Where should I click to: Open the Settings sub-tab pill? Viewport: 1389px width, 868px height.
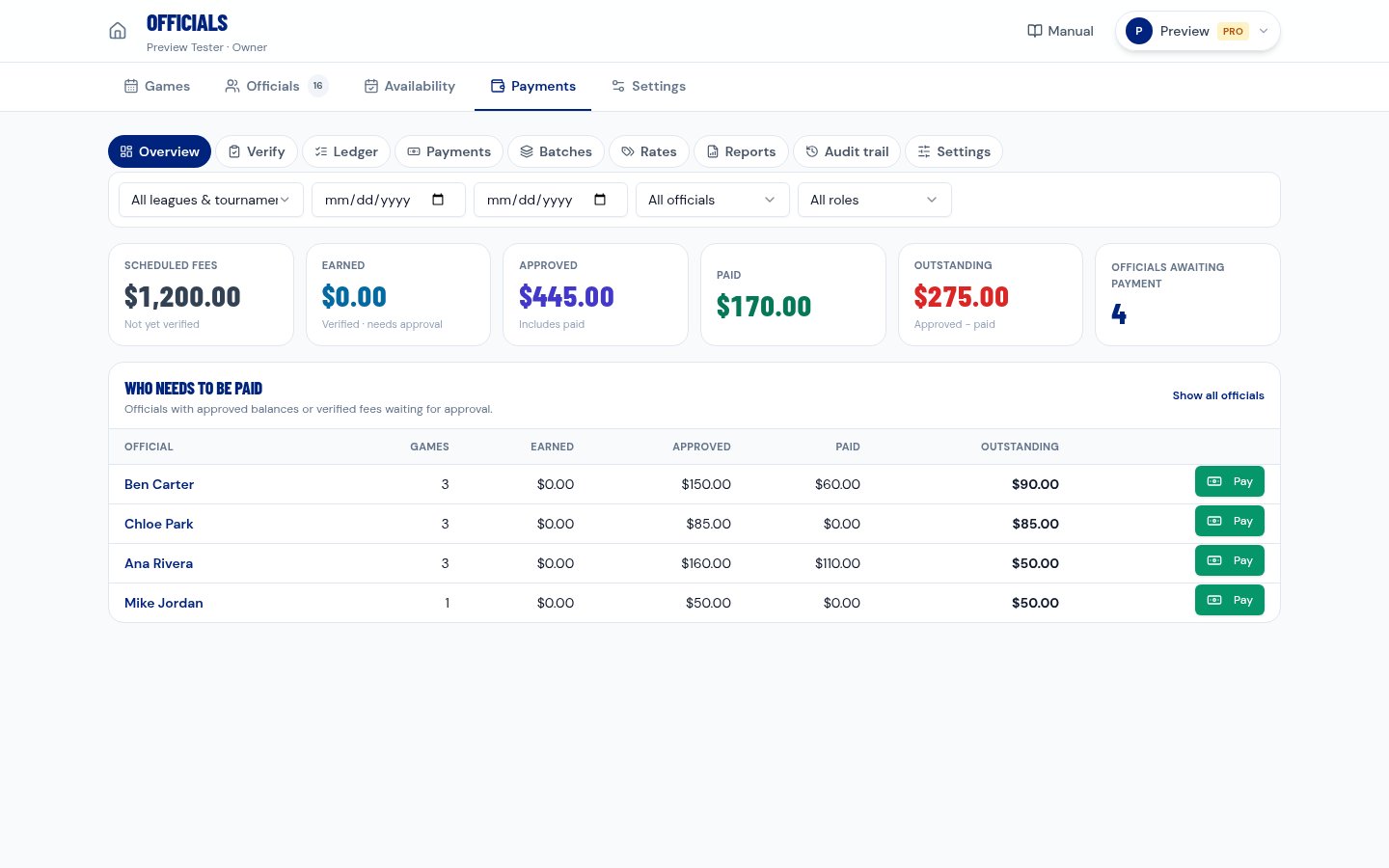(x=954, y=151)
